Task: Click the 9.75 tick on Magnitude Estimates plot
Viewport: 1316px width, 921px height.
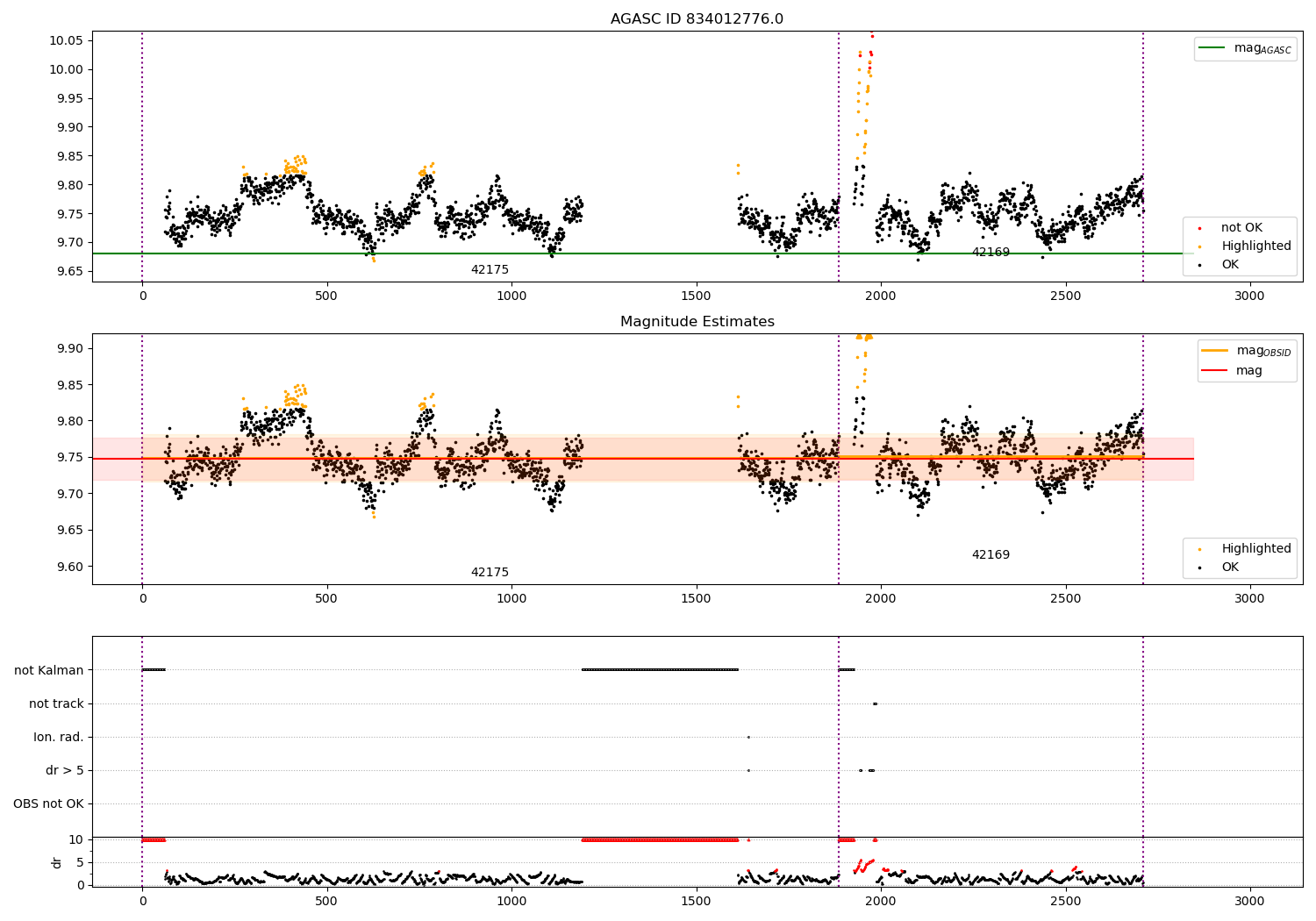Action: (69, 458)
